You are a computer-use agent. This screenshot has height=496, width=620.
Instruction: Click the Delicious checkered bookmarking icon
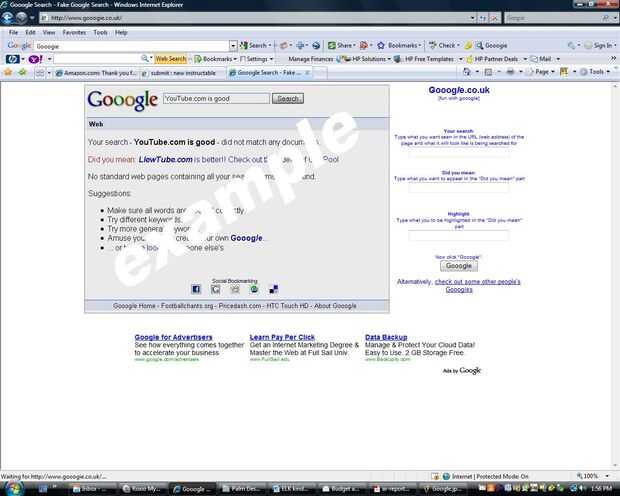click(x=273, y=289)
